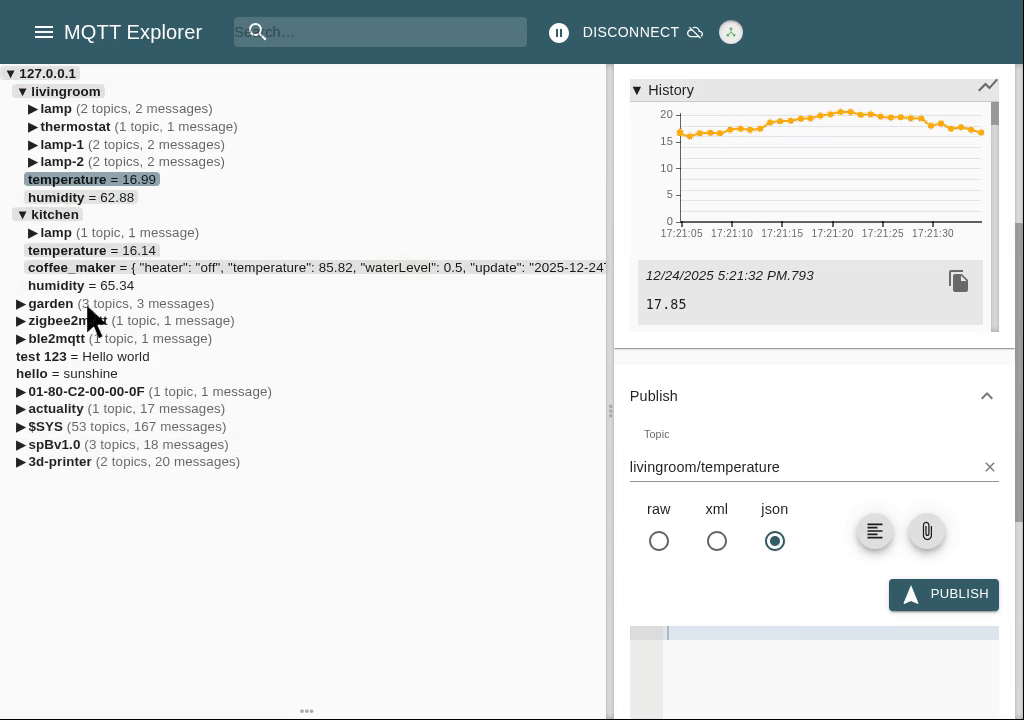Image resolution: width=1024 pixels, height=720 pixels.
Task: Collapse the kitchen topic node
Action: coord(22,215)
